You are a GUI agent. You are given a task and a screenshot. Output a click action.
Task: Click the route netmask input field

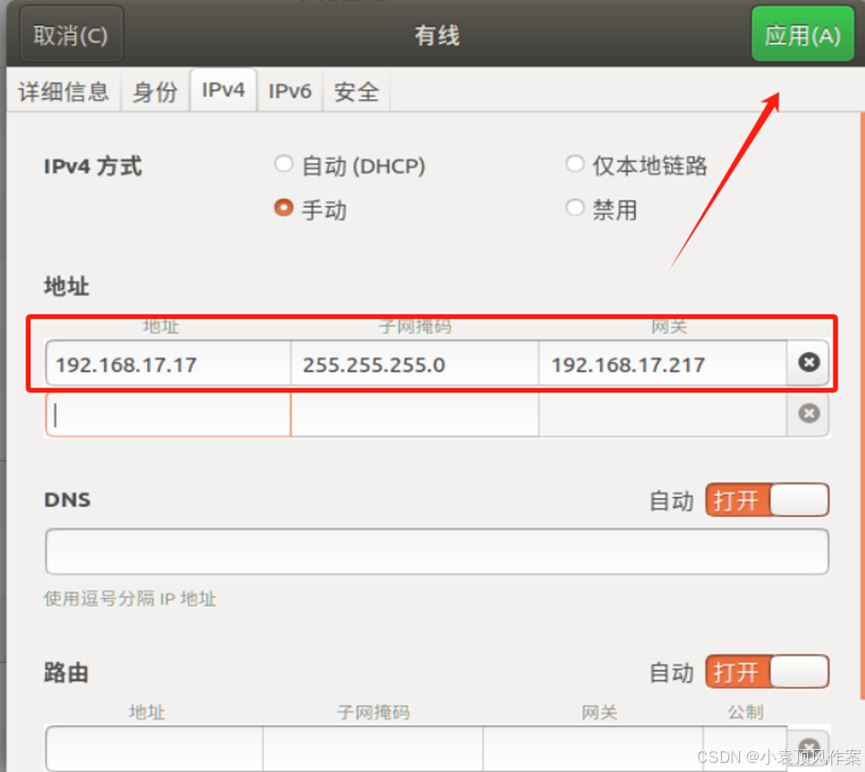coord(373,748)
